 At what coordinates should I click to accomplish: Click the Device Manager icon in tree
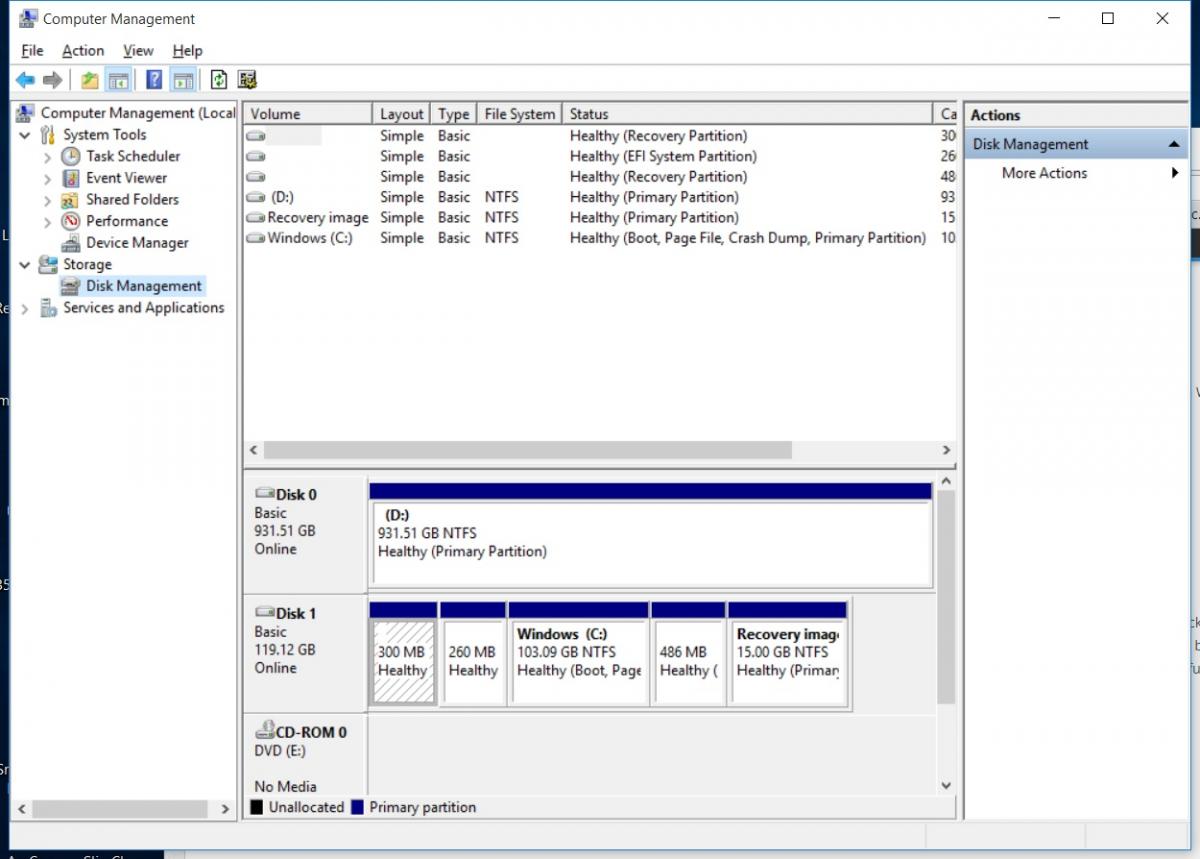(71, 243)
